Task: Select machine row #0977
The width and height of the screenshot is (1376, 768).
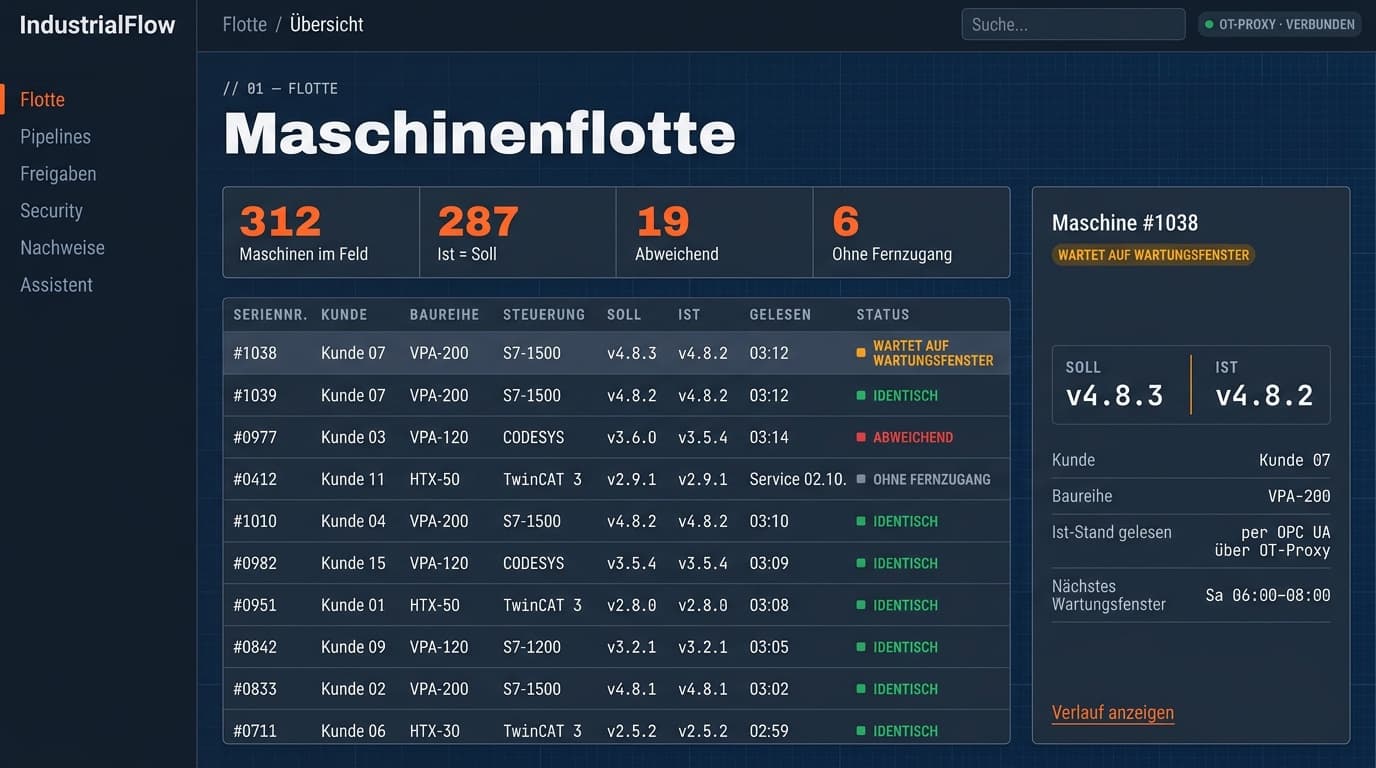Action: [616, 437]
